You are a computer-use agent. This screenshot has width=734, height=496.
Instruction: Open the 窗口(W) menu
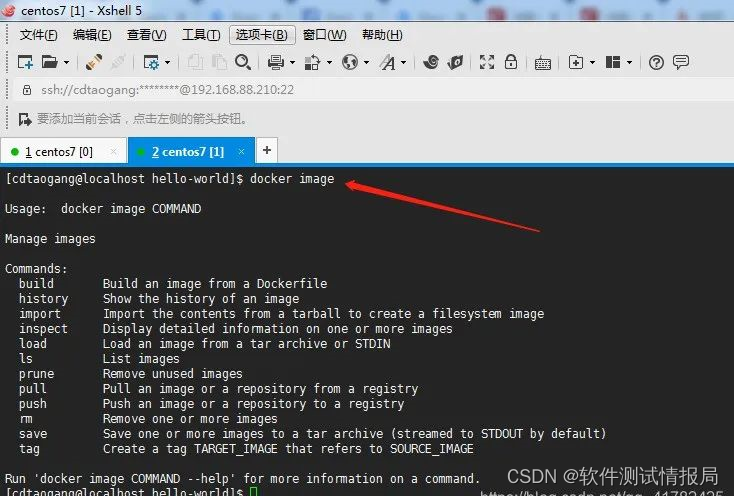tap(324, 35)
